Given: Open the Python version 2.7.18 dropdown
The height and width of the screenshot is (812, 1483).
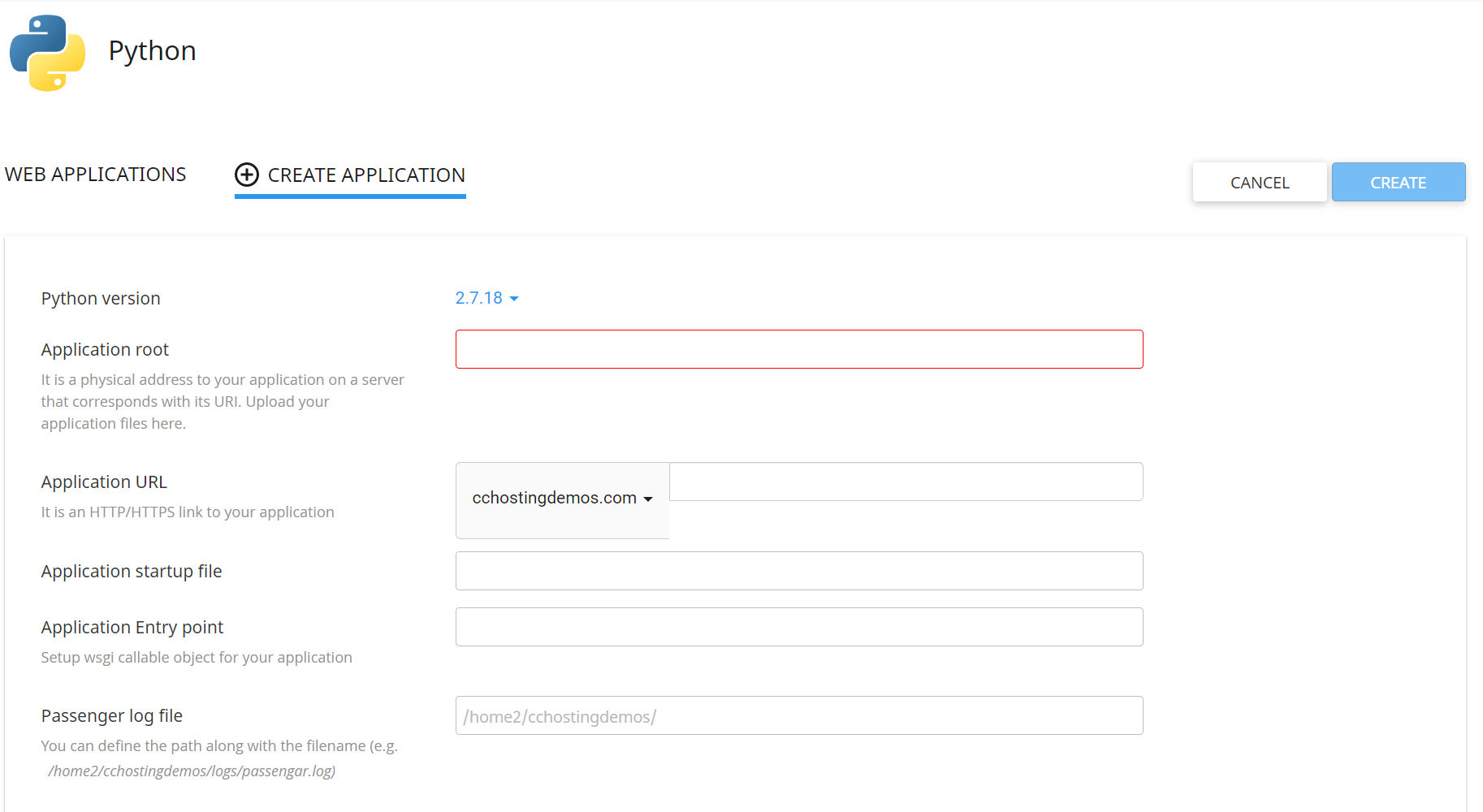Looking at the screenshot, I should (x=486, y=298).
